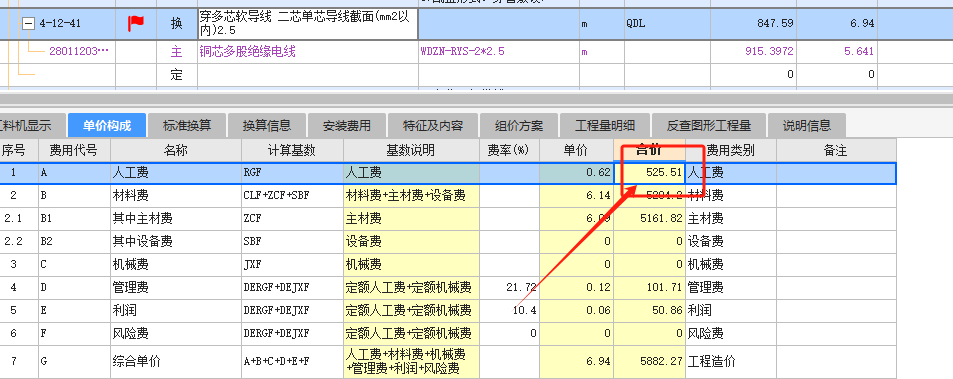953x379 pixels.
Task: Click the WDZN-RYS-2*2.5 specification cell
Action: (x=498, y=52)
